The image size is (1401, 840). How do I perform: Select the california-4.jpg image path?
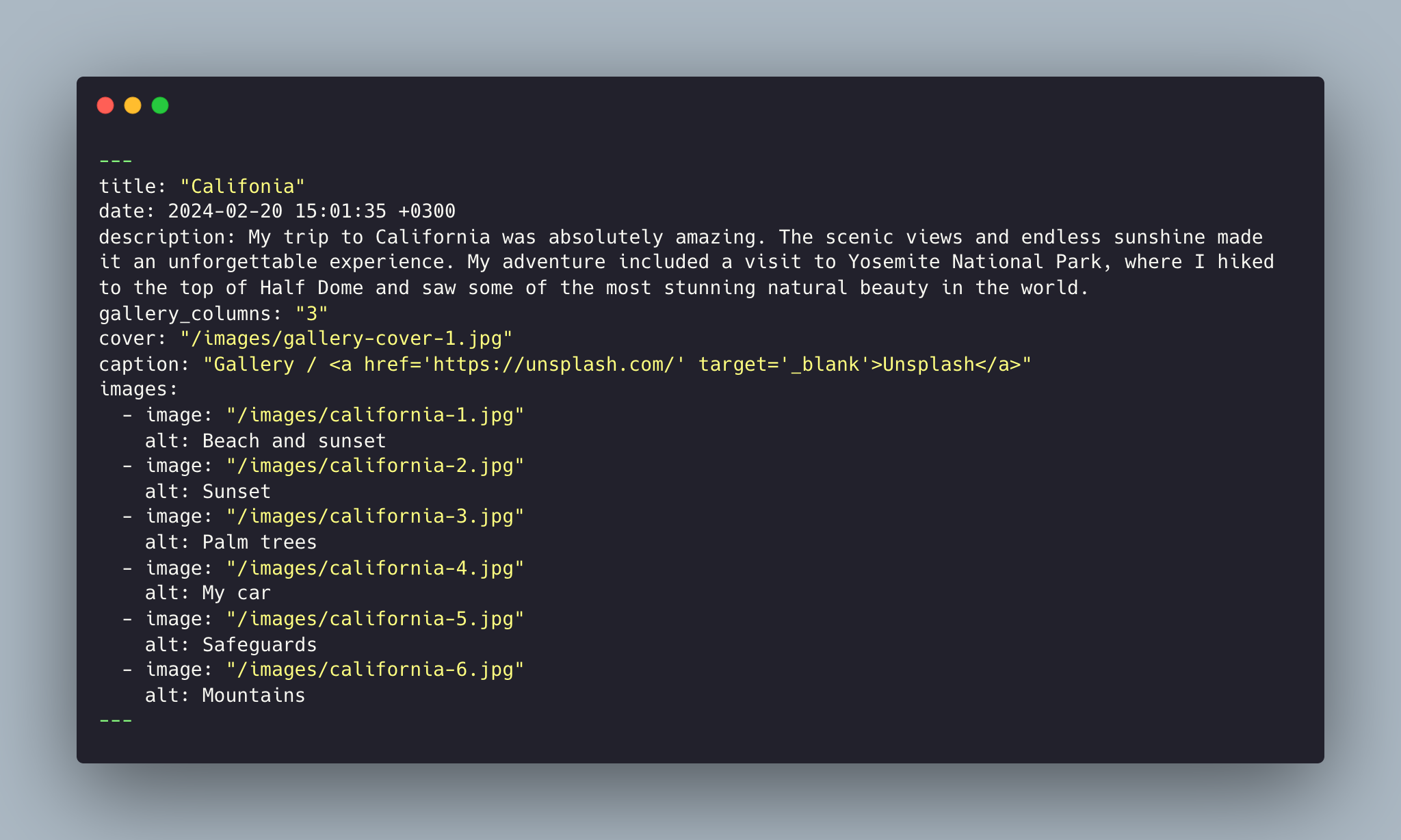[375, 568]
